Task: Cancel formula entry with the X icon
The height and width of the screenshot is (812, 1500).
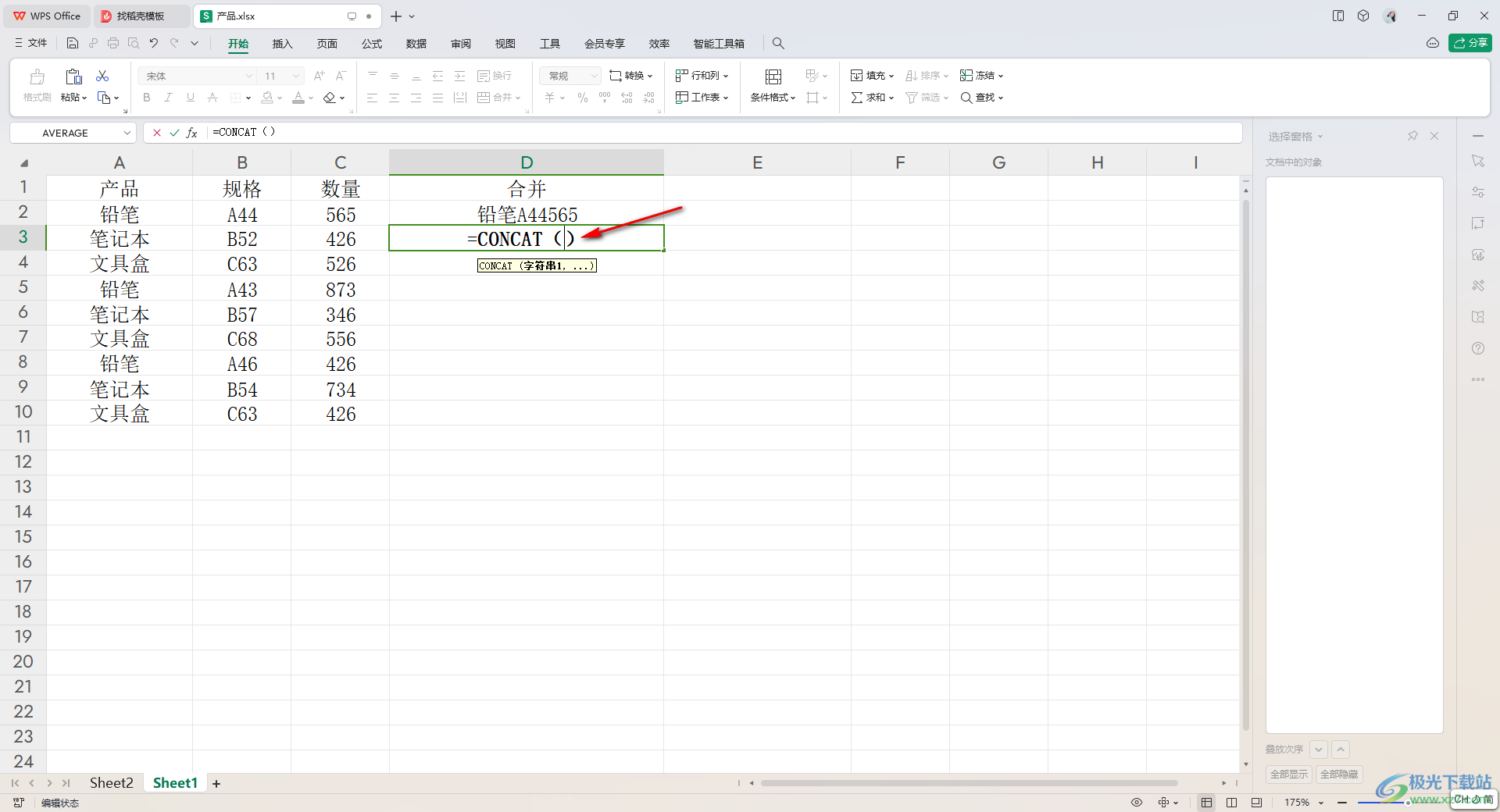Action: [157, 133]
